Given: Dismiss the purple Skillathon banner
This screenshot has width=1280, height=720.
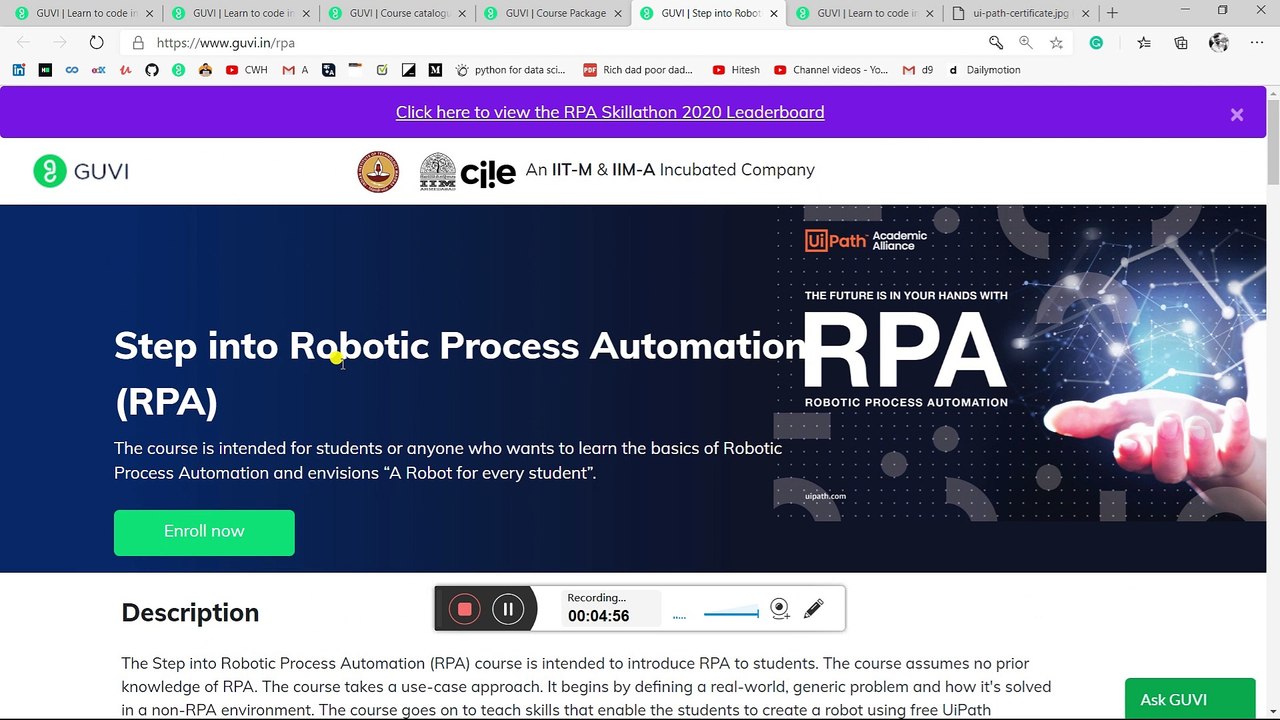Looking at the screenshot, I should tap(1237, 114).
